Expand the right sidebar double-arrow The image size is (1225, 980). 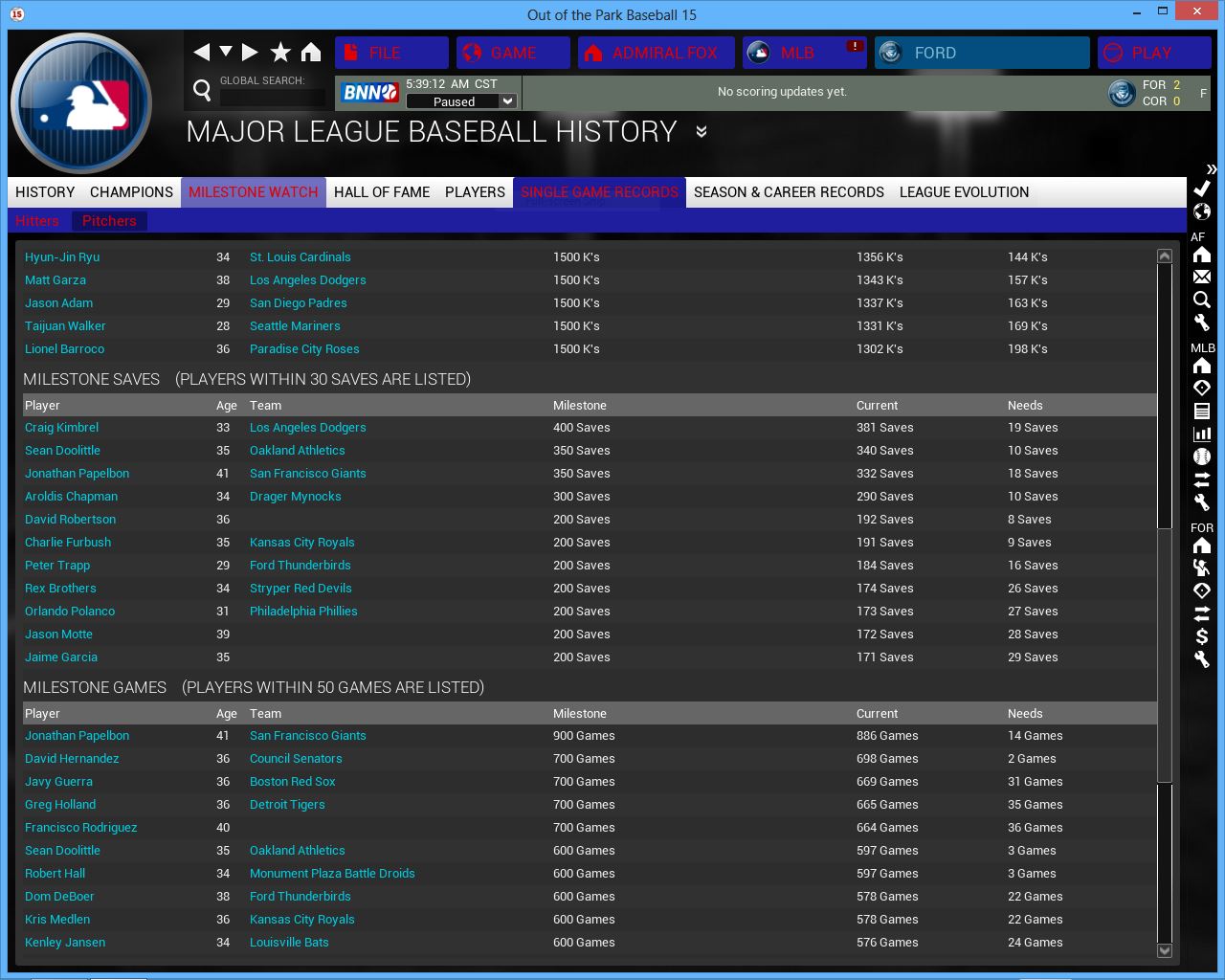tap(1212, 168)
